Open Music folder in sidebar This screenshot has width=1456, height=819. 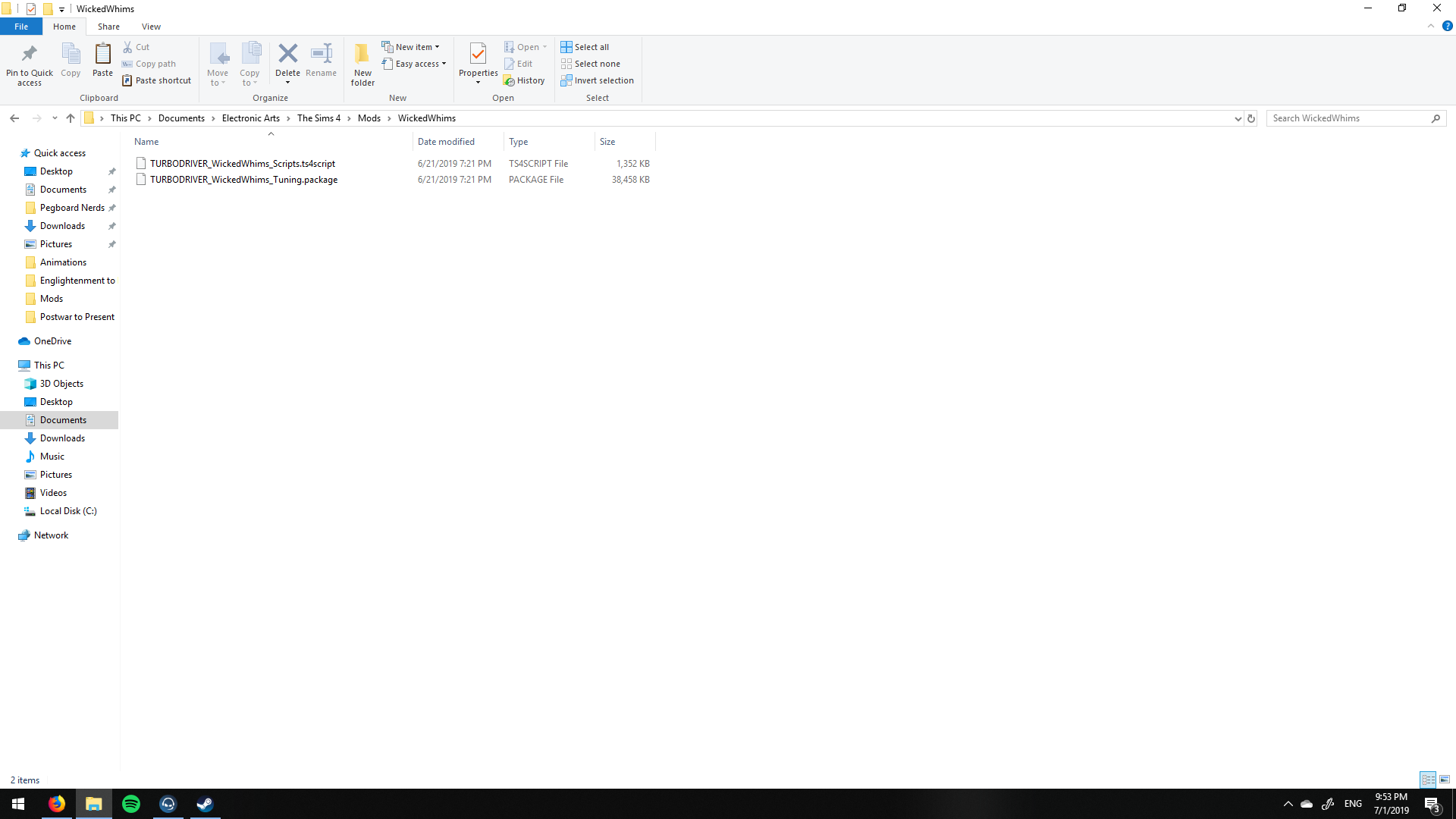tap(52, 457)
